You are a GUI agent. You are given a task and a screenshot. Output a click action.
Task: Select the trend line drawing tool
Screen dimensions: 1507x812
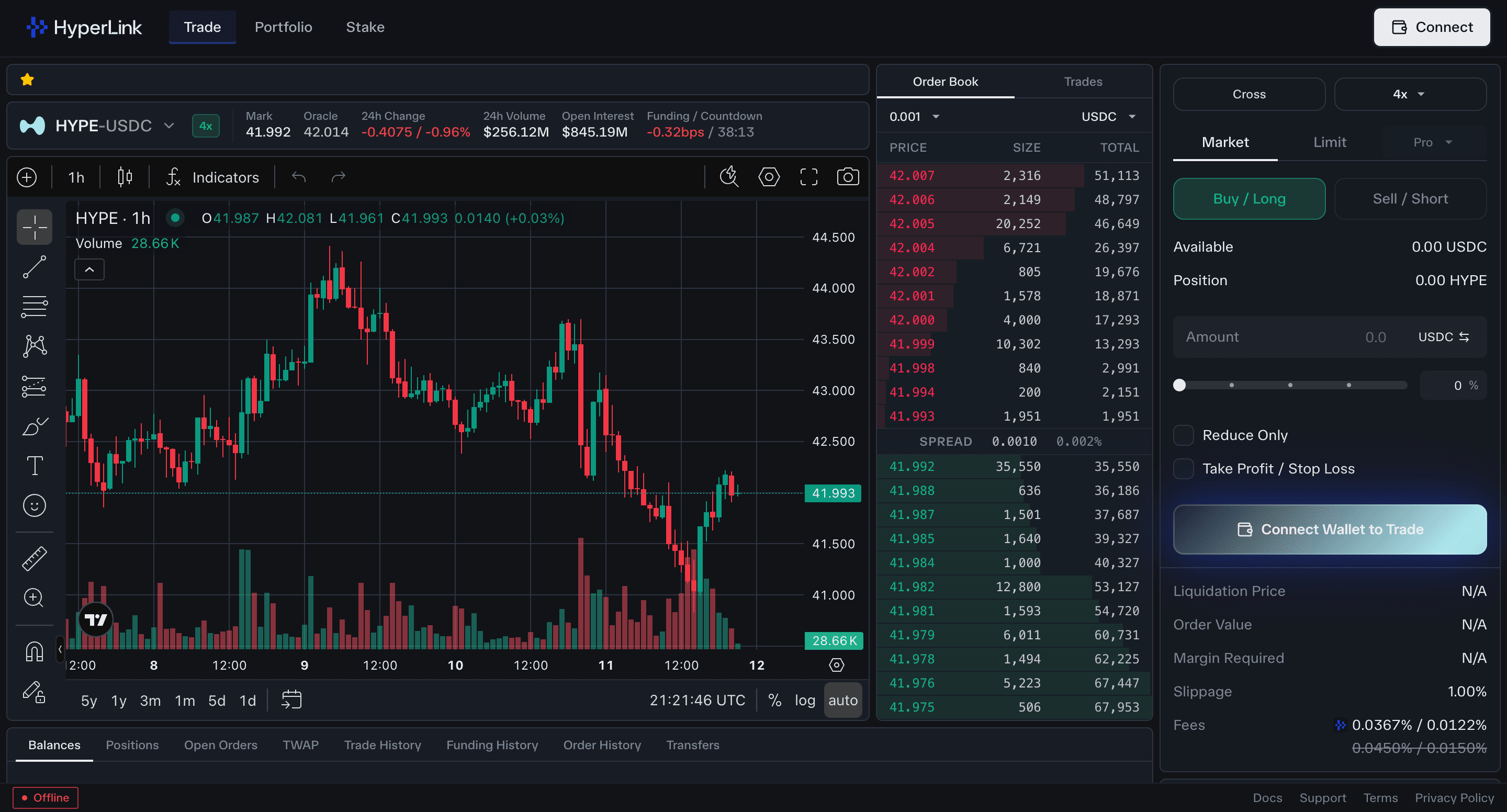point(35,267)
